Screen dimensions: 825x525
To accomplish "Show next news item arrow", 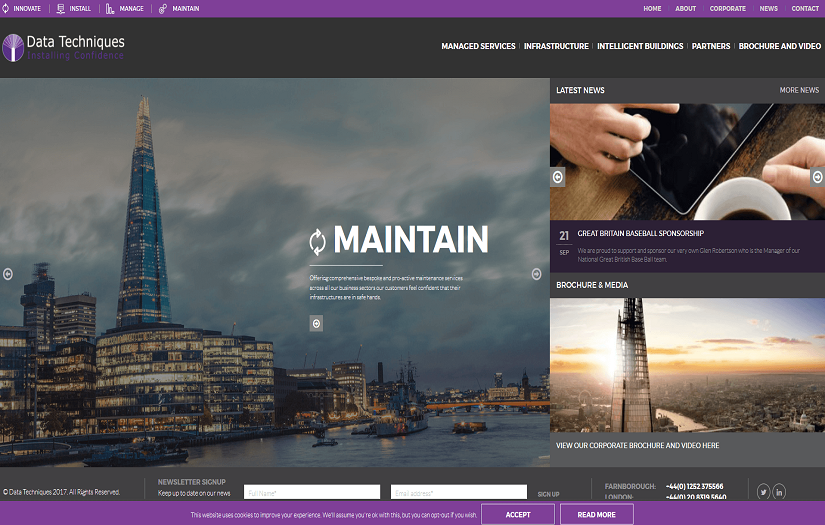I will tap(818, 177).
